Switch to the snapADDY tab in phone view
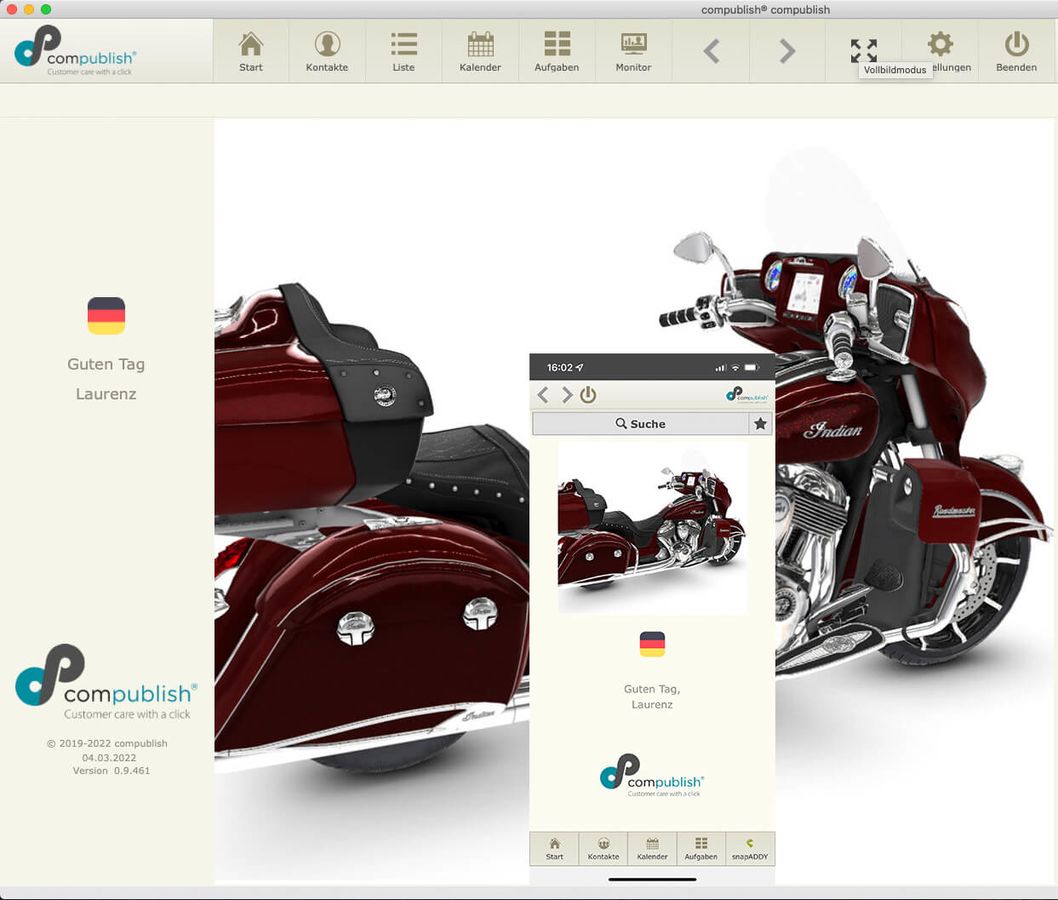Screen dimensions: 1058x900 point(750,849)
